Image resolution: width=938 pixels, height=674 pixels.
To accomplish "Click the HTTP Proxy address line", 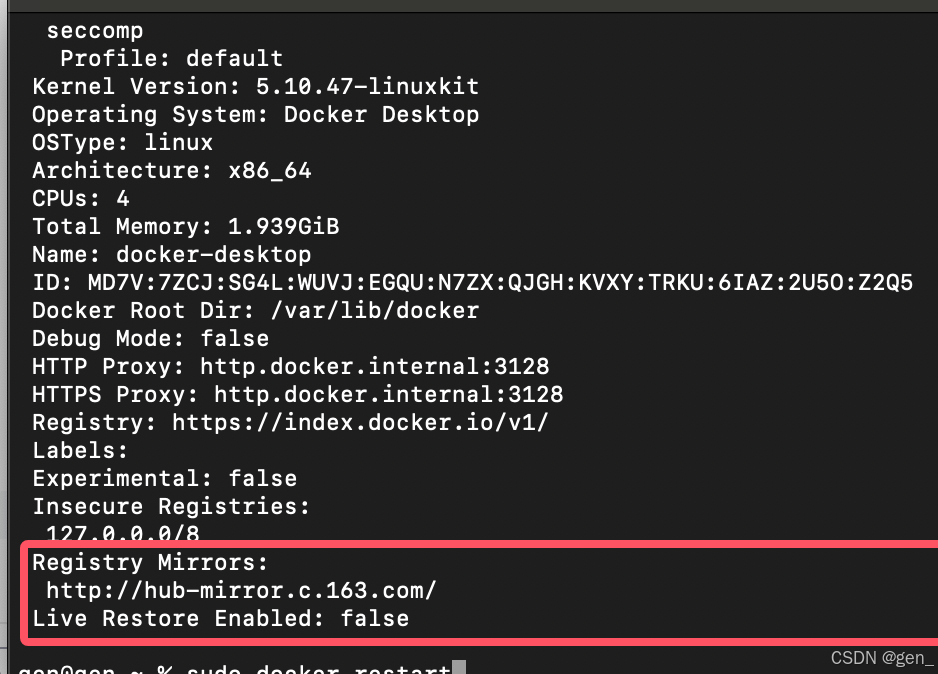I will pos(290,366).
